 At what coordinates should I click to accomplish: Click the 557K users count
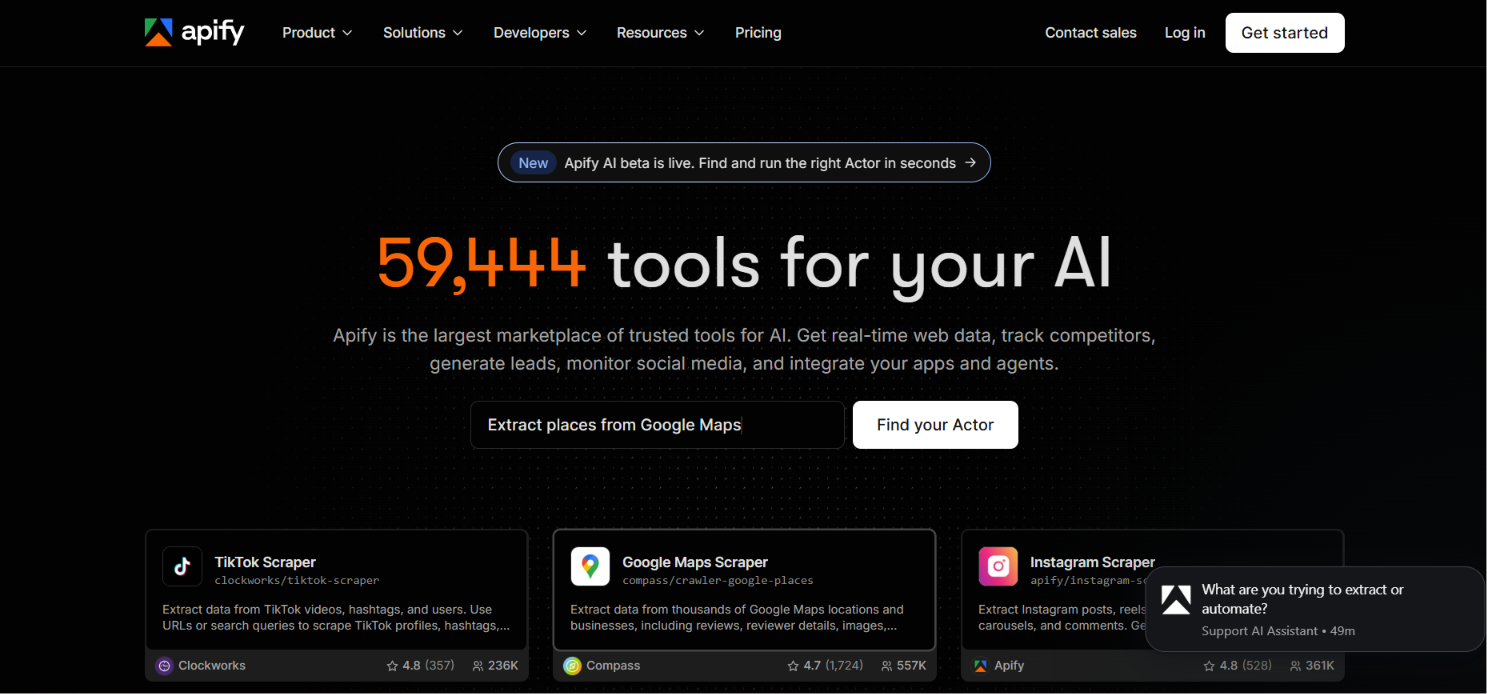coord(911,666)
